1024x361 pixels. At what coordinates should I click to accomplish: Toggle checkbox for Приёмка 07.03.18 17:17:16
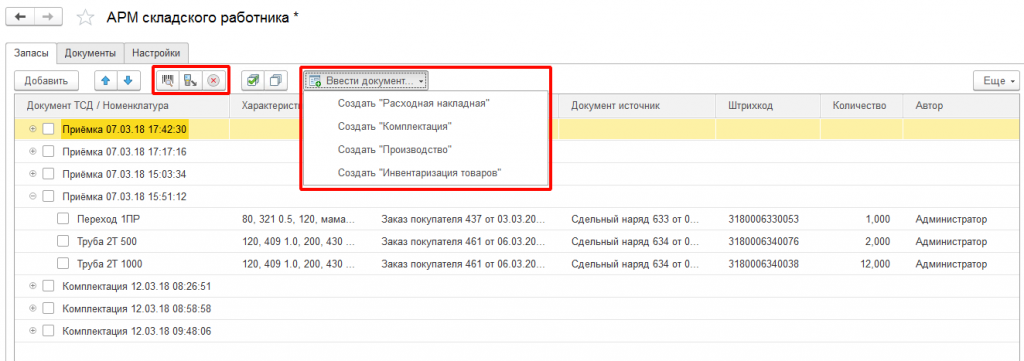(48, 151)
